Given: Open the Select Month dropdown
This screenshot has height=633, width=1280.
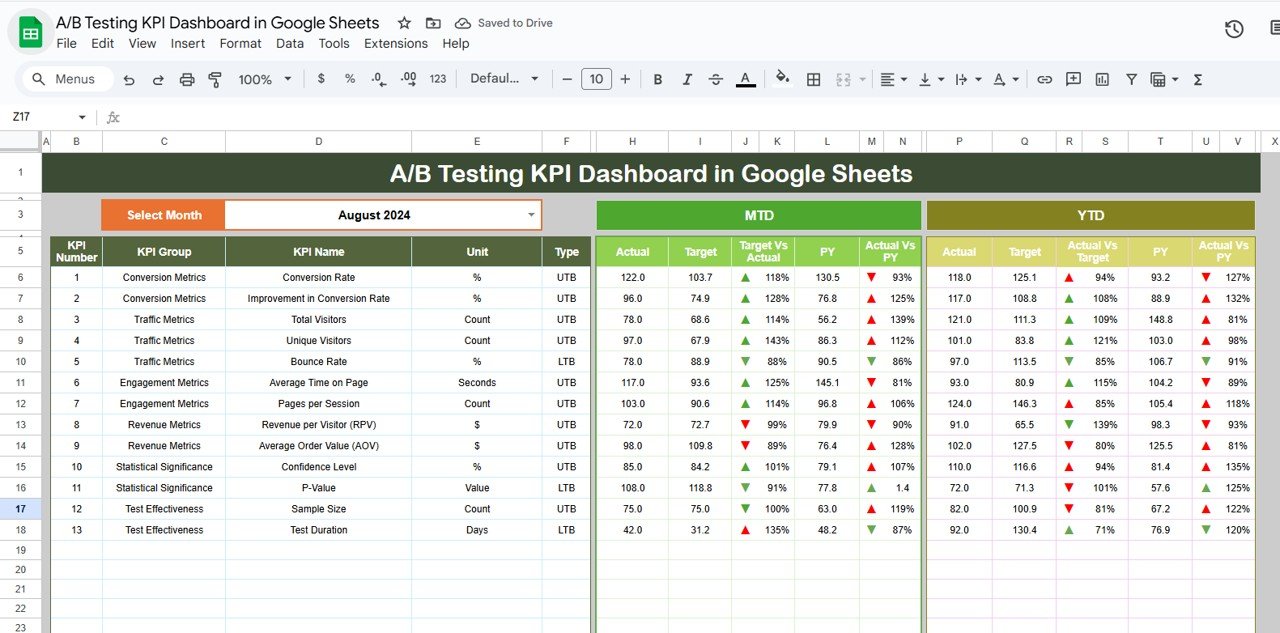Looking at the screenshot, I should [531, 214].
